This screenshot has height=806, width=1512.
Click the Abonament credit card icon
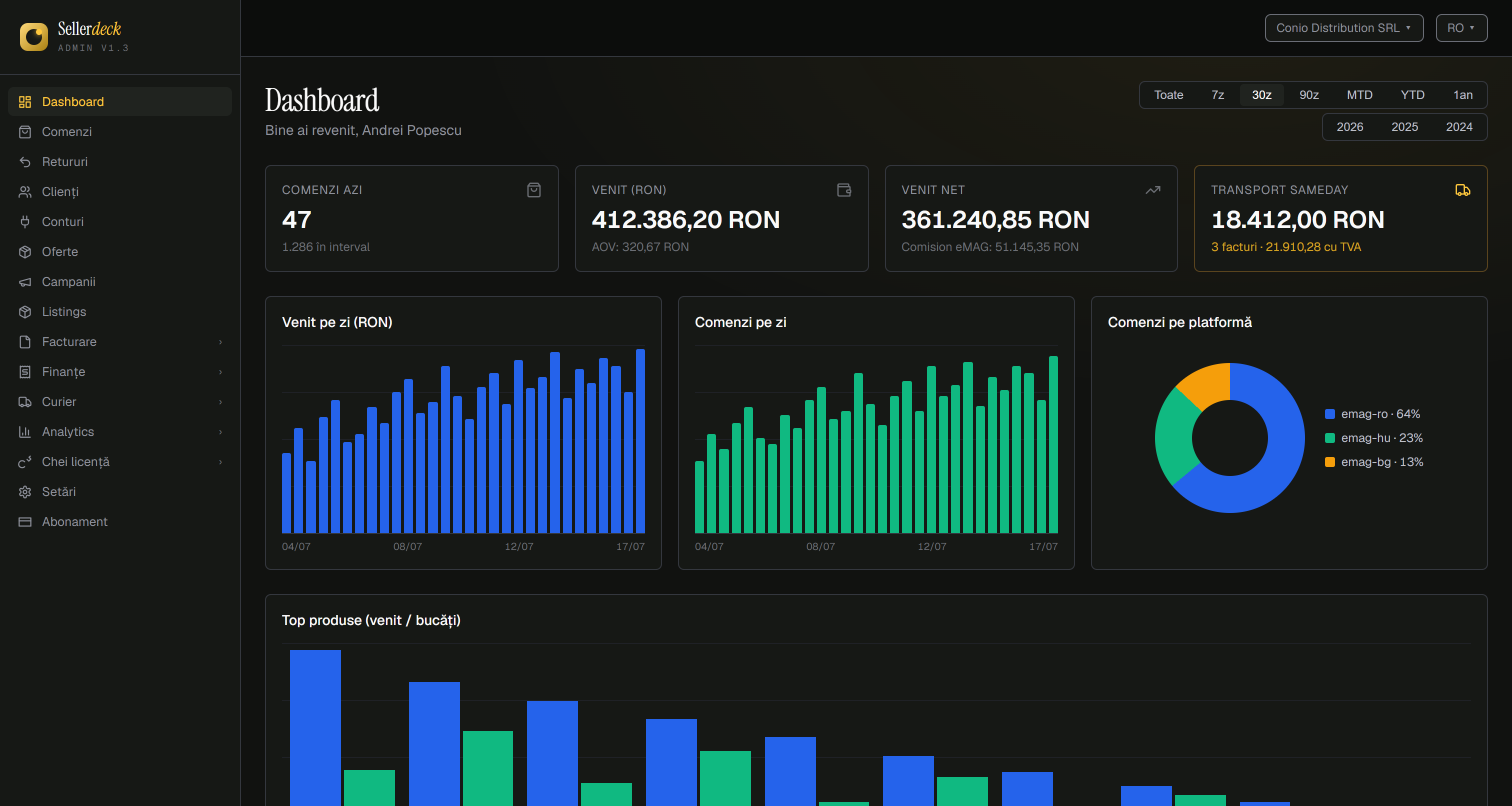point(24,522)
